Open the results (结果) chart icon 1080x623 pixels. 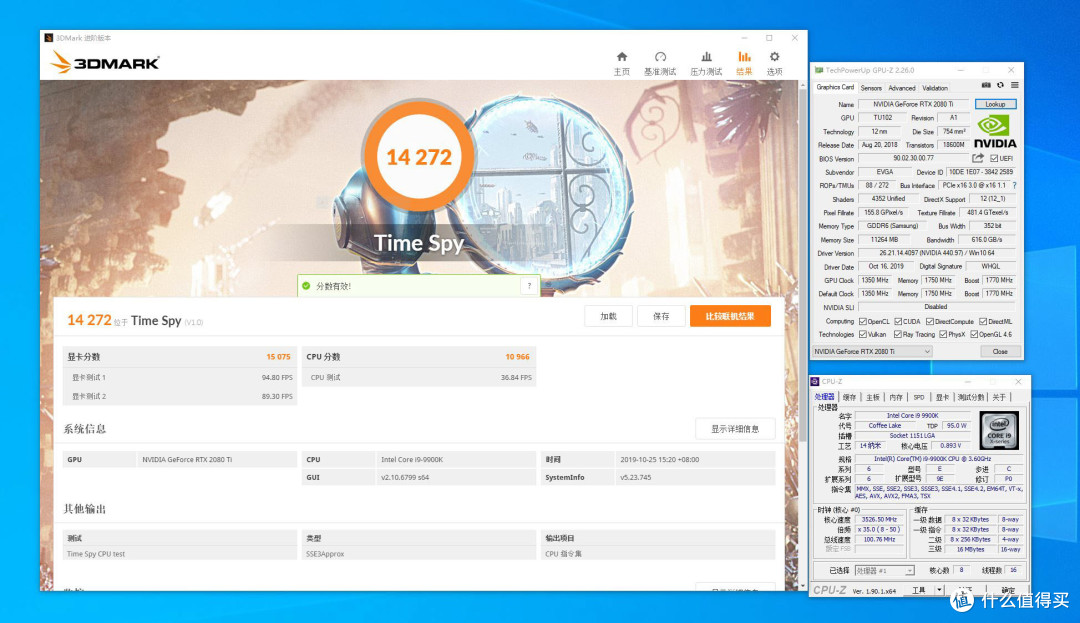point(744,56)
